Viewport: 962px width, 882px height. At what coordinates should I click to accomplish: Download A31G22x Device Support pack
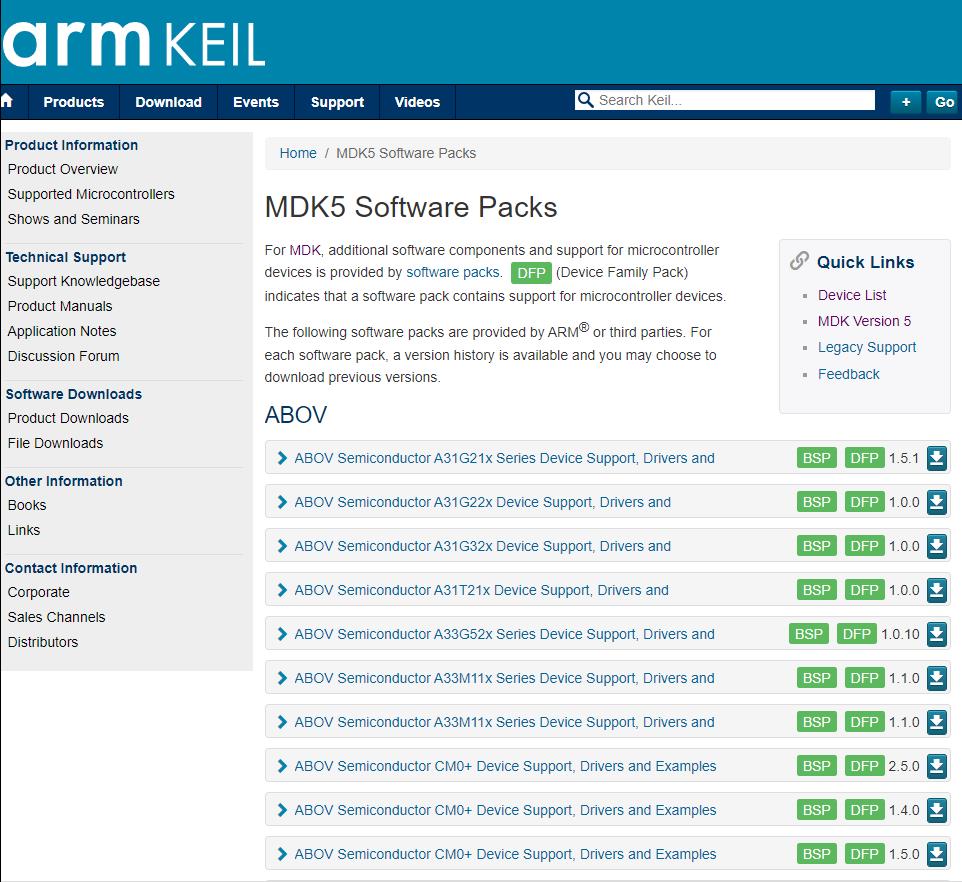coord(936,502)
